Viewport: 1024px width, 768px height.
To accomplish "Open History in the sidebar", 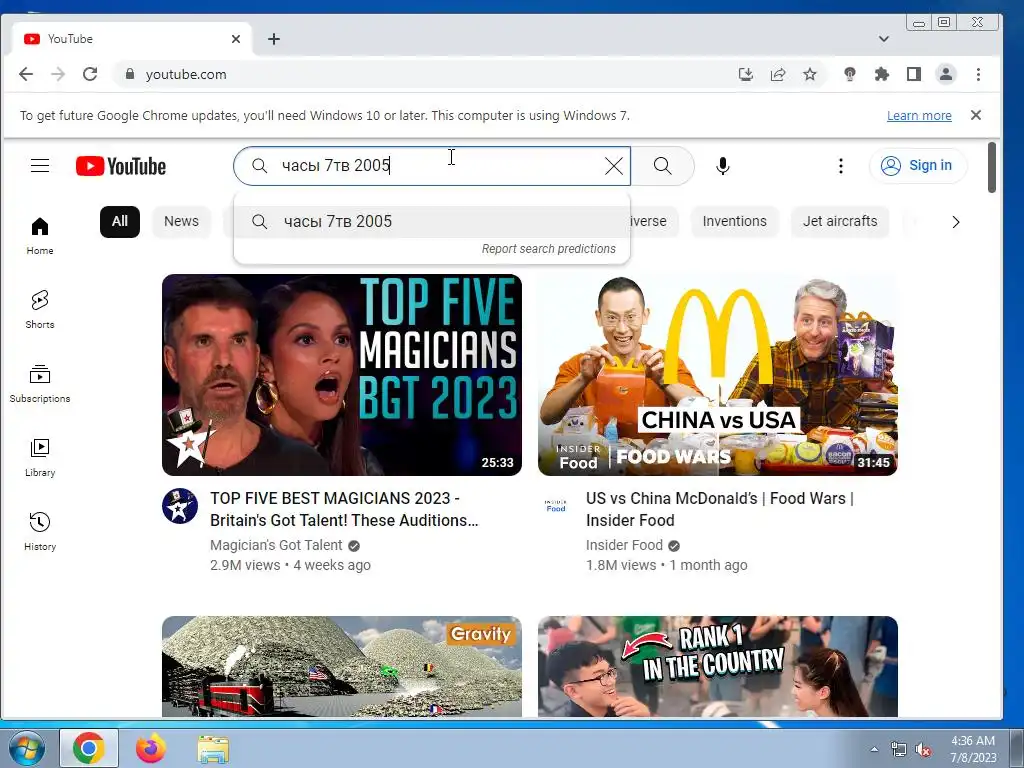I will point(40,532).
